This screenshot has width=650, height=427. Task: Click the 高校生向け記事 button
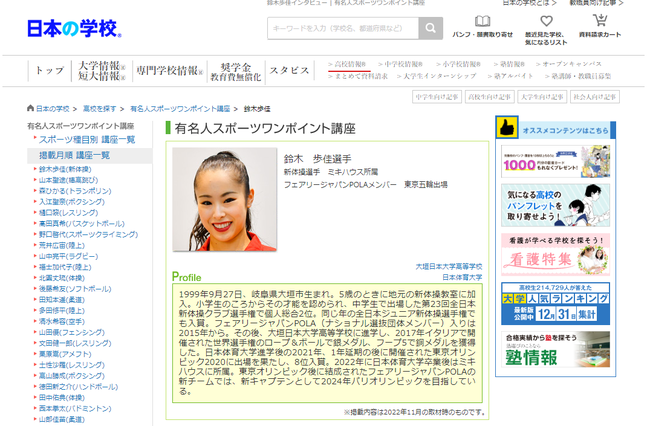point(489,97)
